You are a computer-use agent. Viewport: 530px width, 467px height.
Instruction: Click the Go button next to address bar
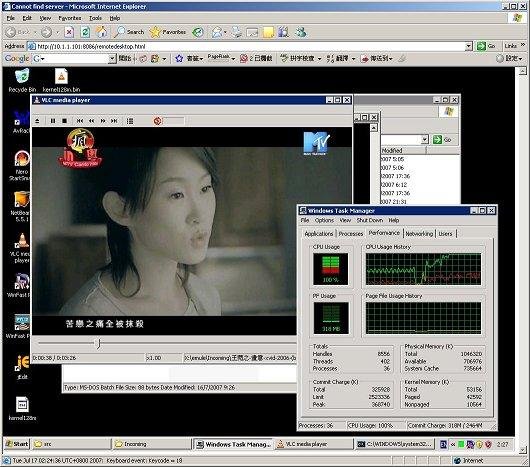click(486, 46)
